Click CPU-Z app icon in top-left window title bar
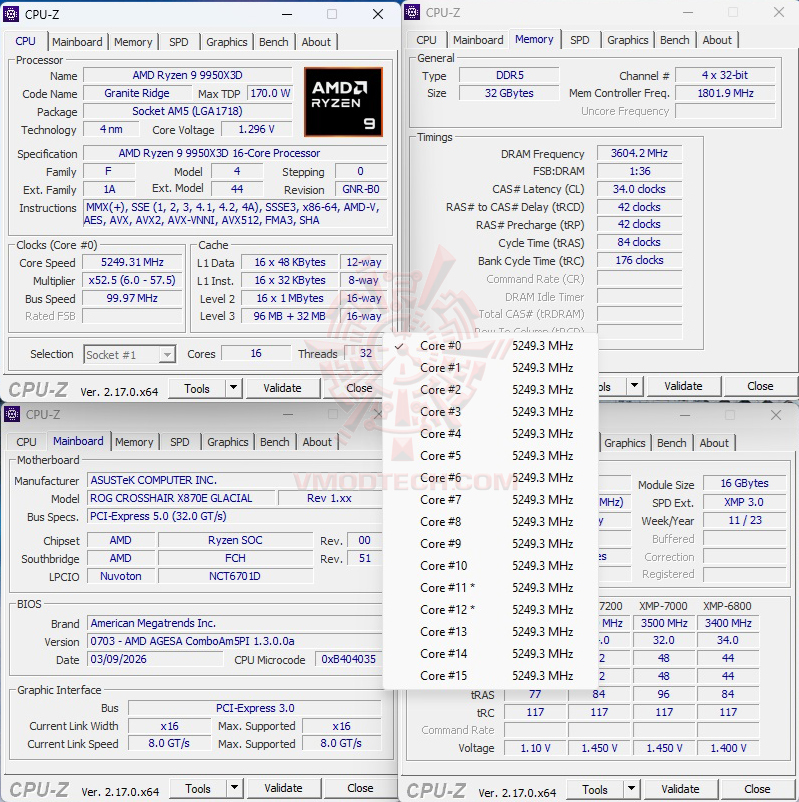 (x=11, y=14)
